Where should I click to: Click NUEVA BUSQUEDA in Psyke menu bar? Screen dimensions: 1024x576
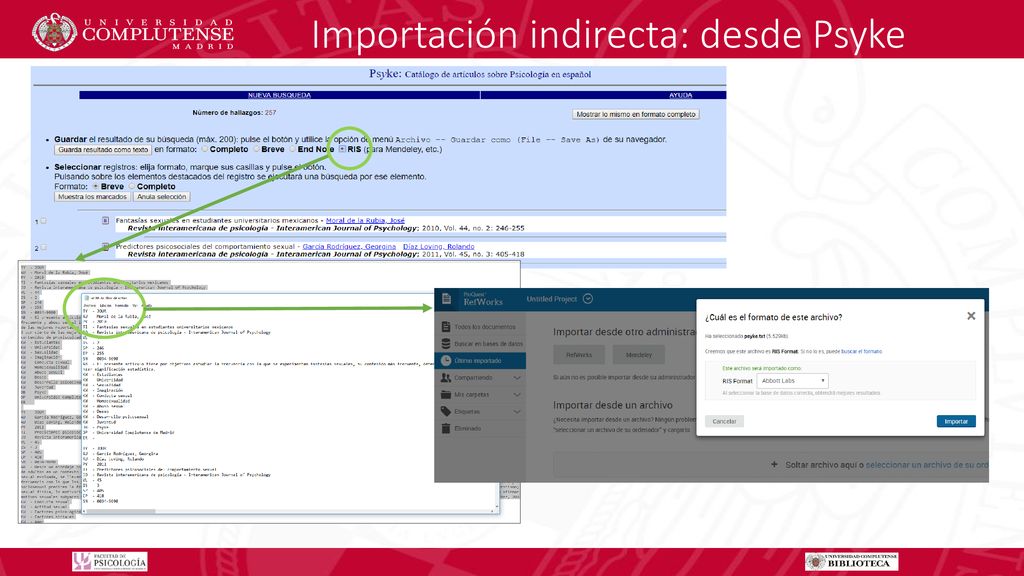click(280, 95)
